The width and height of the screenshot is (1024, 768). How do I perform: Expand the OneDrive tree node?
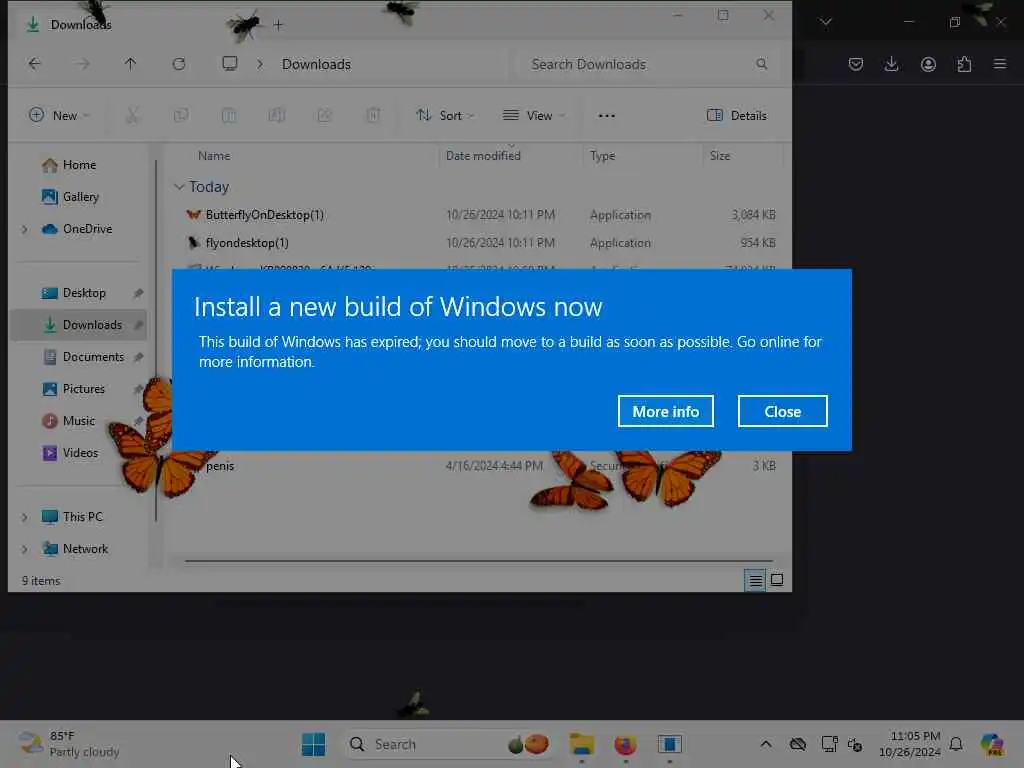click(25, 229)
